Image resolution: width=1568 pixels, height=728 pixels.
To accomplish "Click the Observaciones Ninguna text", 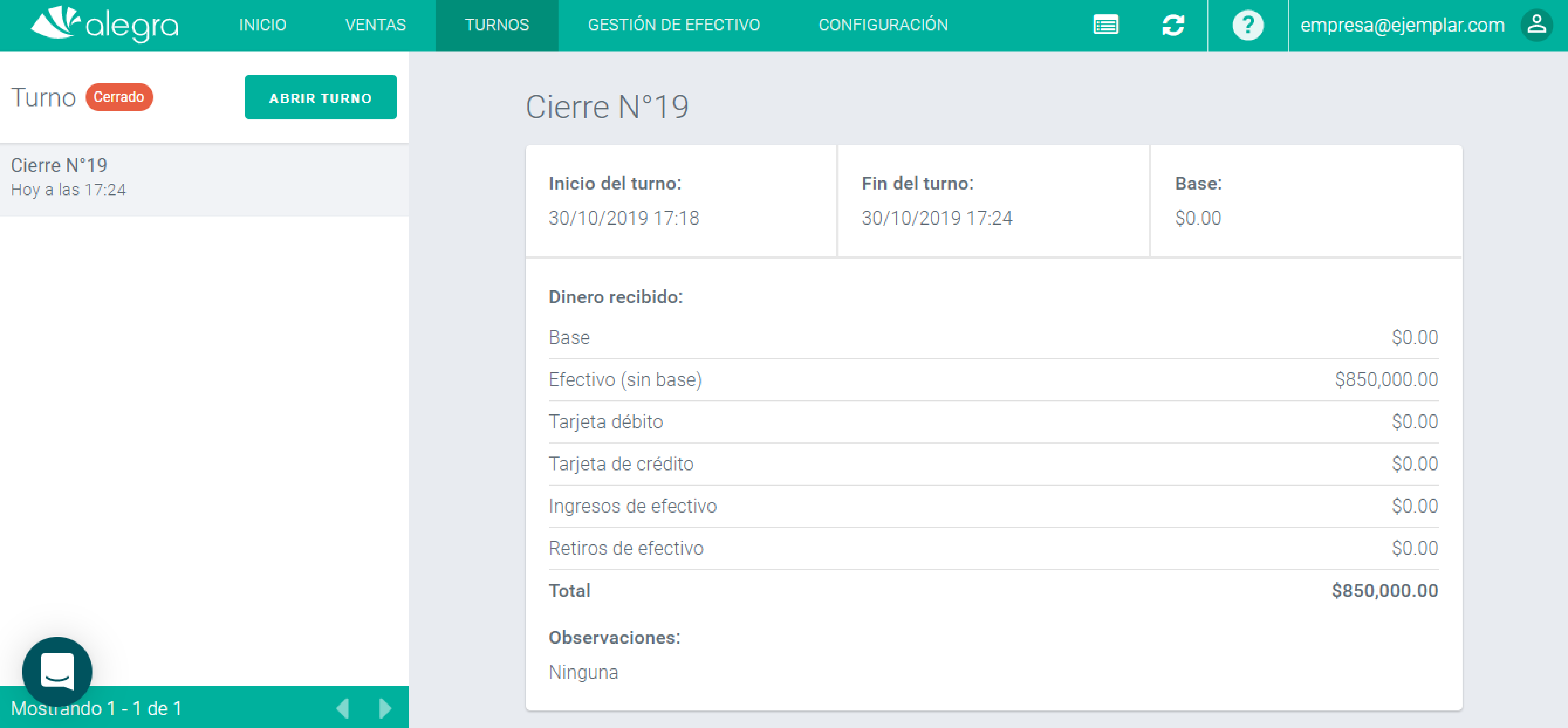I will [x=583, y=672].
